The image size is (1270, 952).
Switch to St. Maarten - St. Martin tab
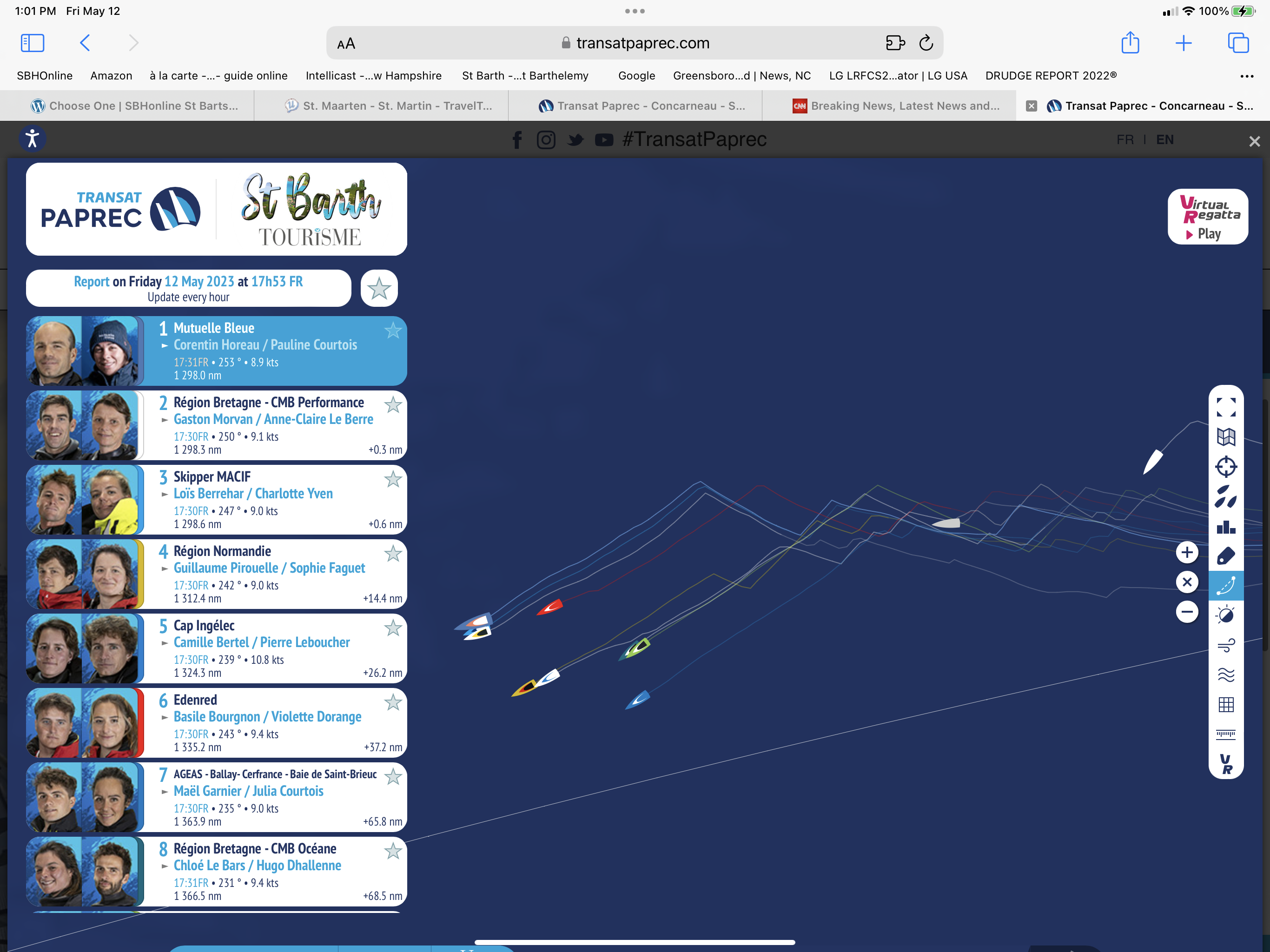381,106
